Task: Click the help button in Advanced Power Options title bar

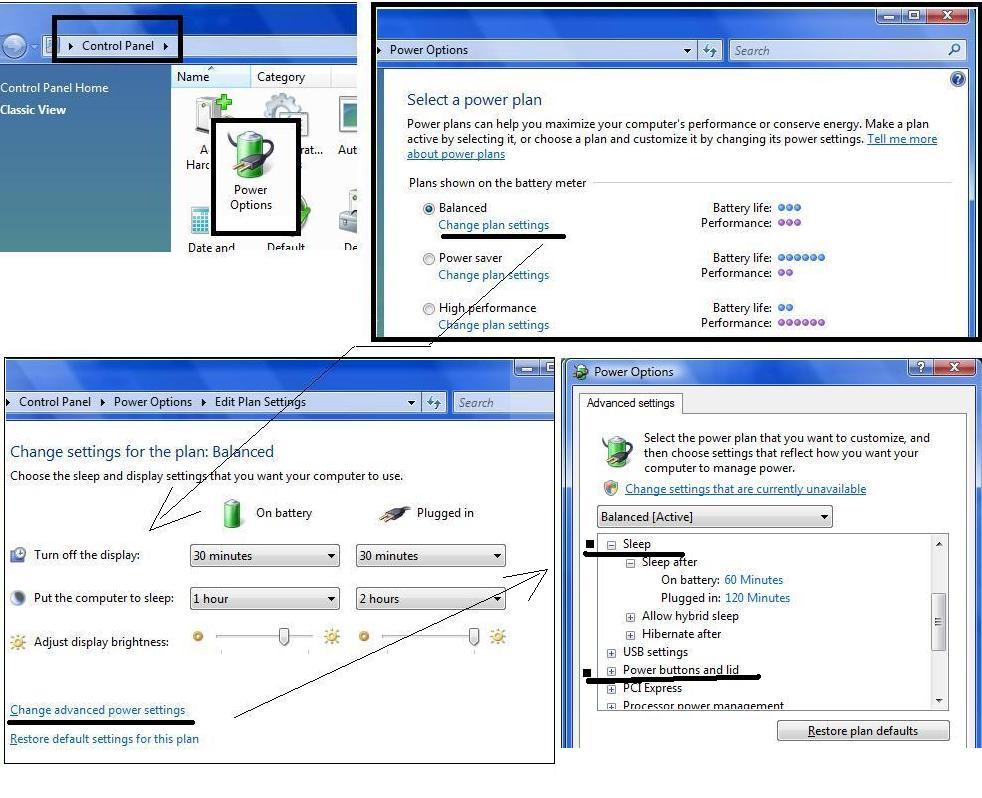Action: coord(919,367)
